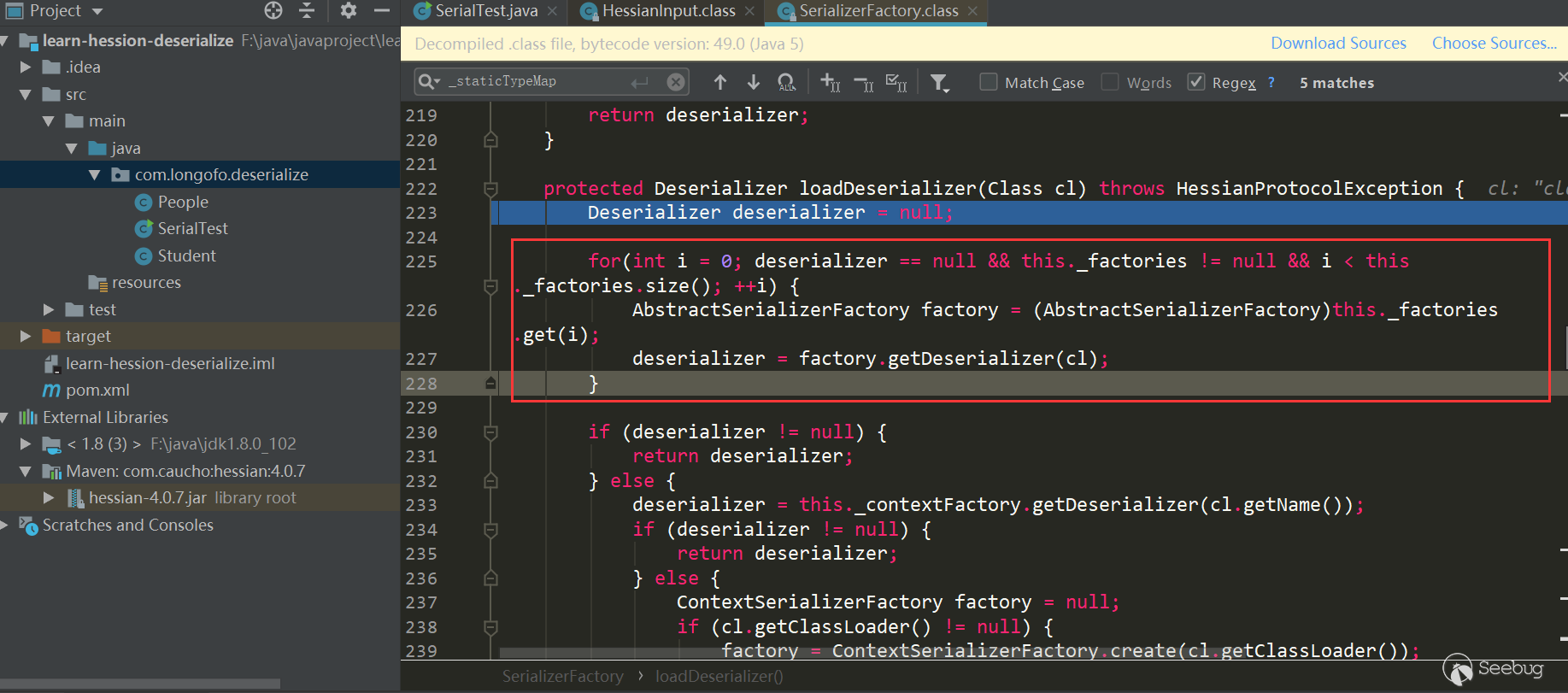Switch to SerialTest.java tab
1568x693 pixels.
[485, 11]
